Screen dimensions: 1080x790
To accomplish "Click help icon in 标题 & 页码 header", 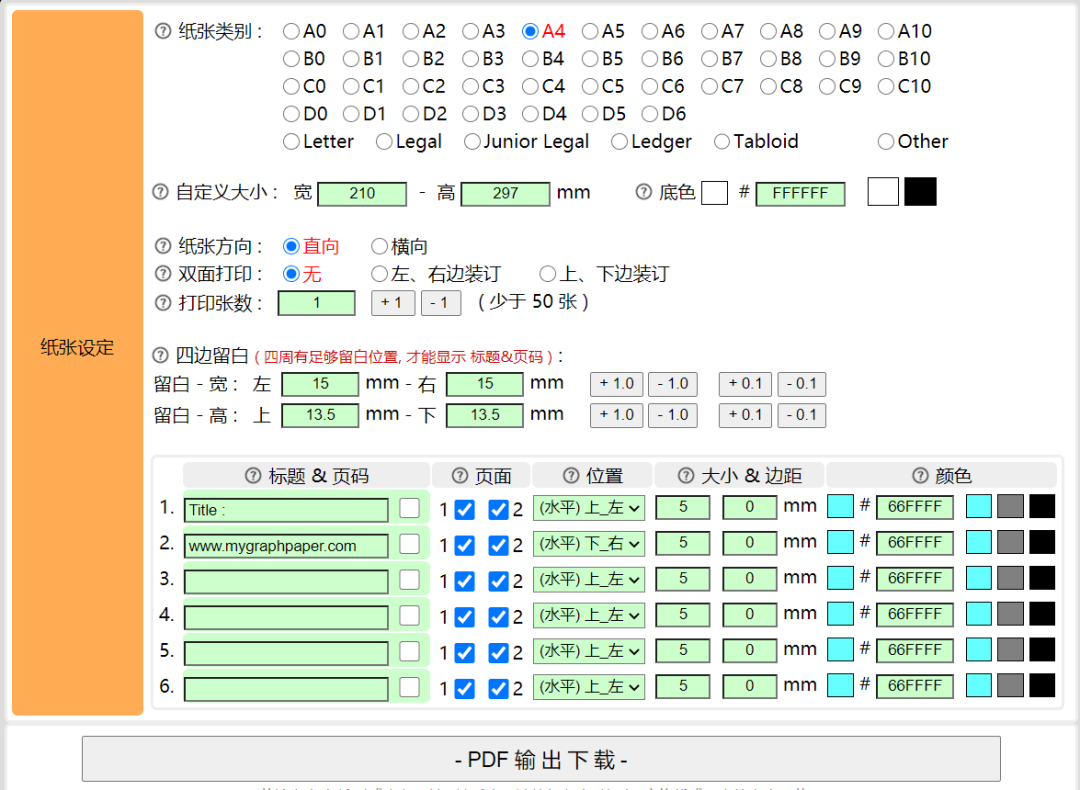I will (253, 476).
